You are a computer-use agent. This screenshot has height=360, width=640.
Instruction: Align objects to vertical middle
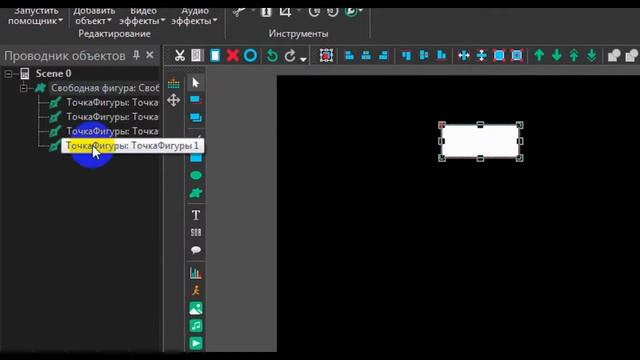424,56
